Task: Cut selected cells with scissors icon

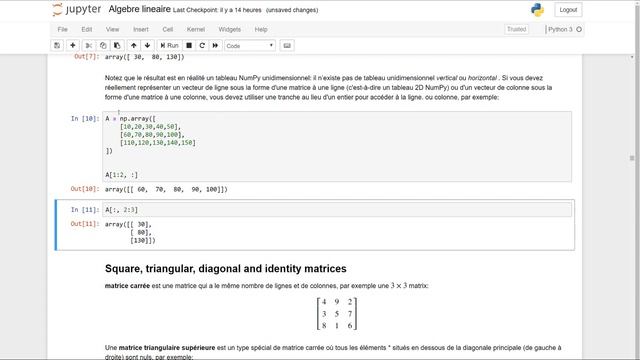Action: (89, 46)
